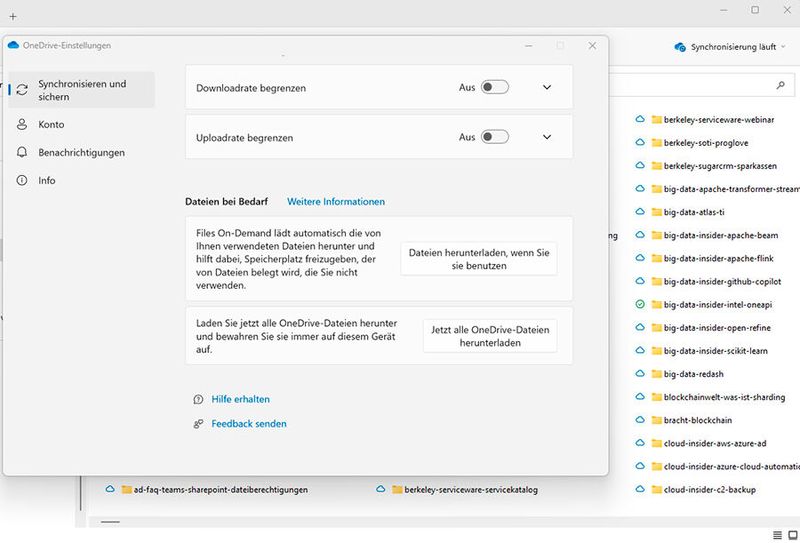Select folder big-data-insider-apache-flink

point(718,258)
